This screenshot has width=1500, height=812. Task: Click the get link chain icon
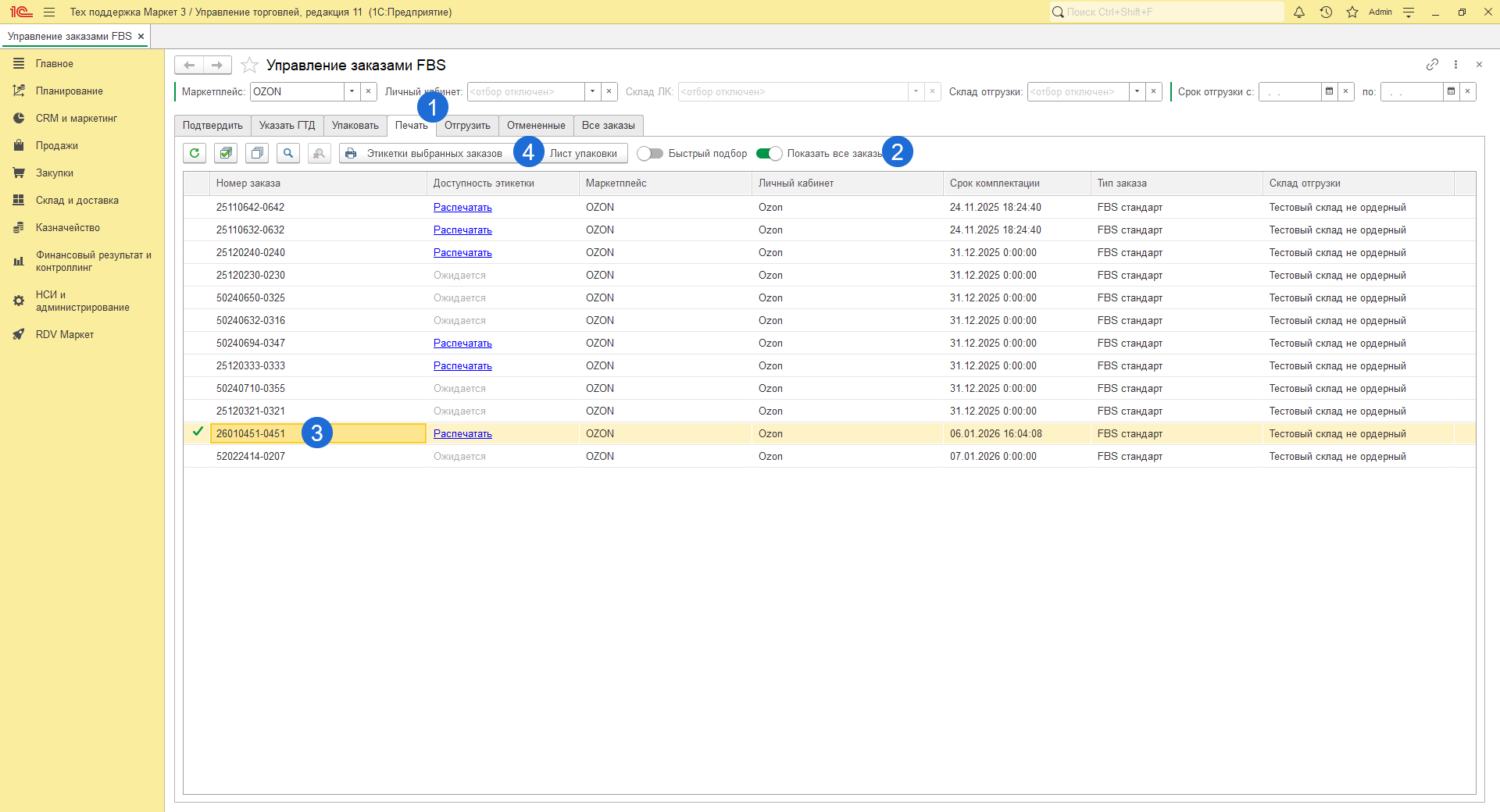[x=1432, y=65]
